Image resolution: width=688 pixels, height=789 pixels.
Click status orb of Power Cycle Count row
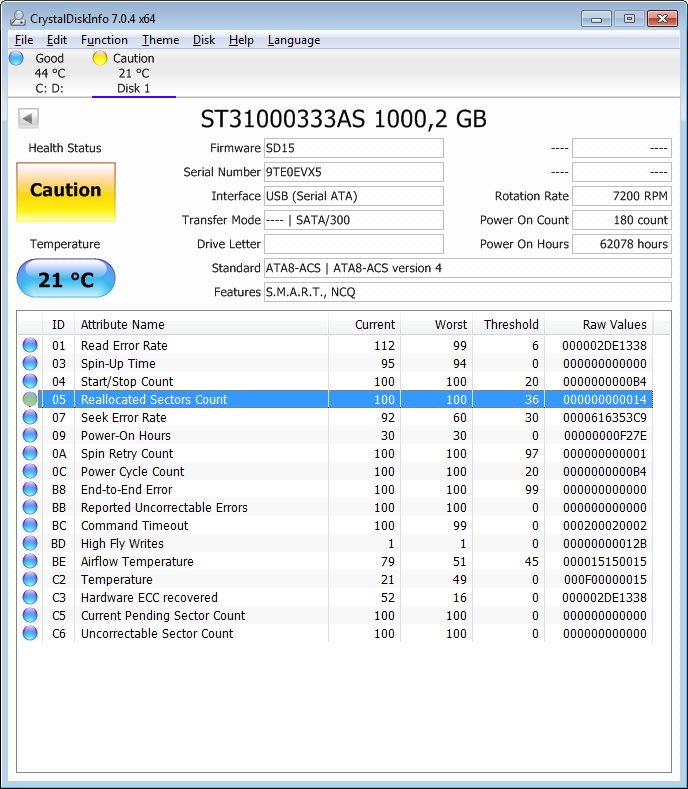click(x=30, y=471)
